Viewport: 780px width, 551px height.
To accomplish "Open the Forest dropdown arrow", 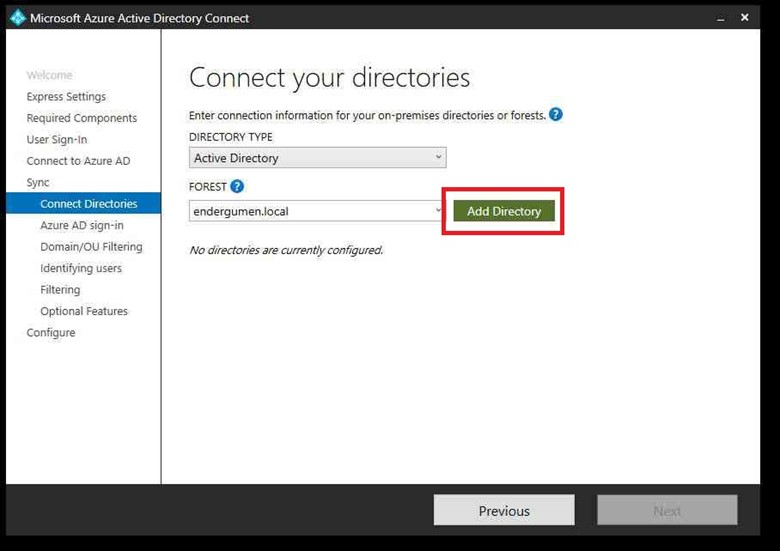I will (438, 211).
